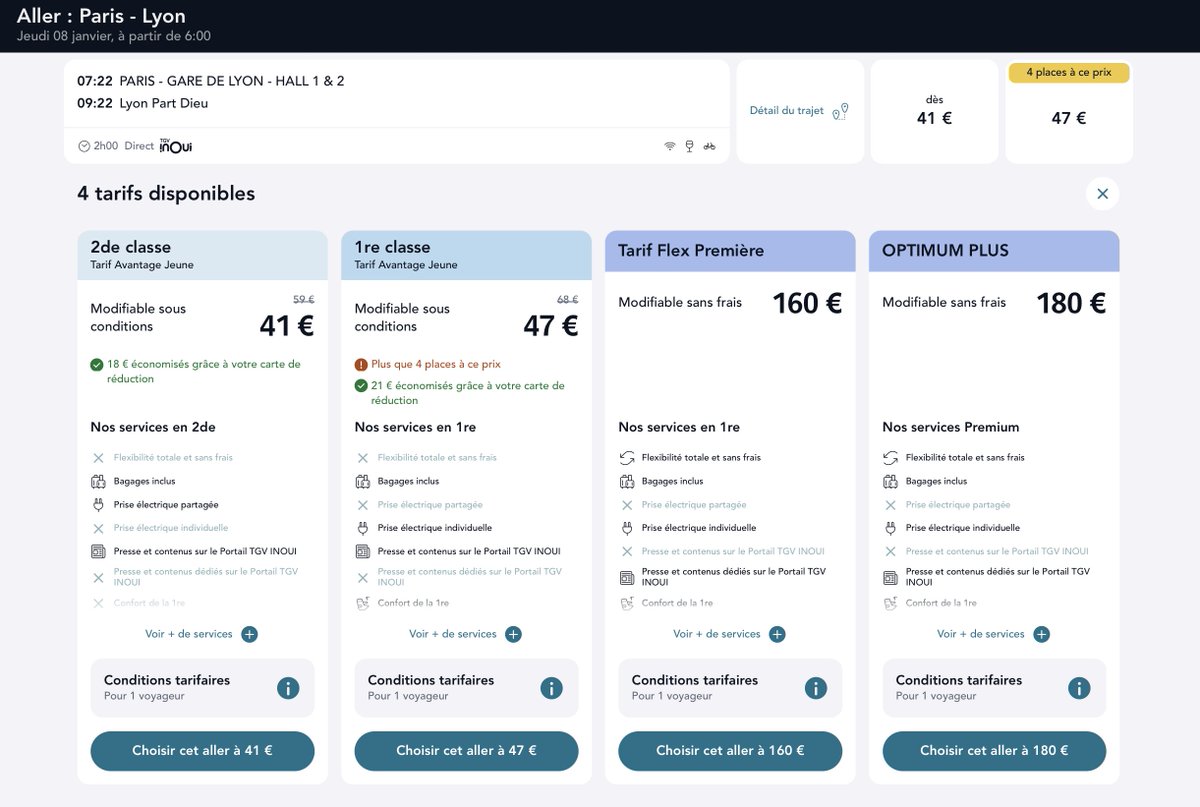The height and width of the screenshot is (807, 1200).
Task: Click the 1re classe card header
Action: (466, 255)
